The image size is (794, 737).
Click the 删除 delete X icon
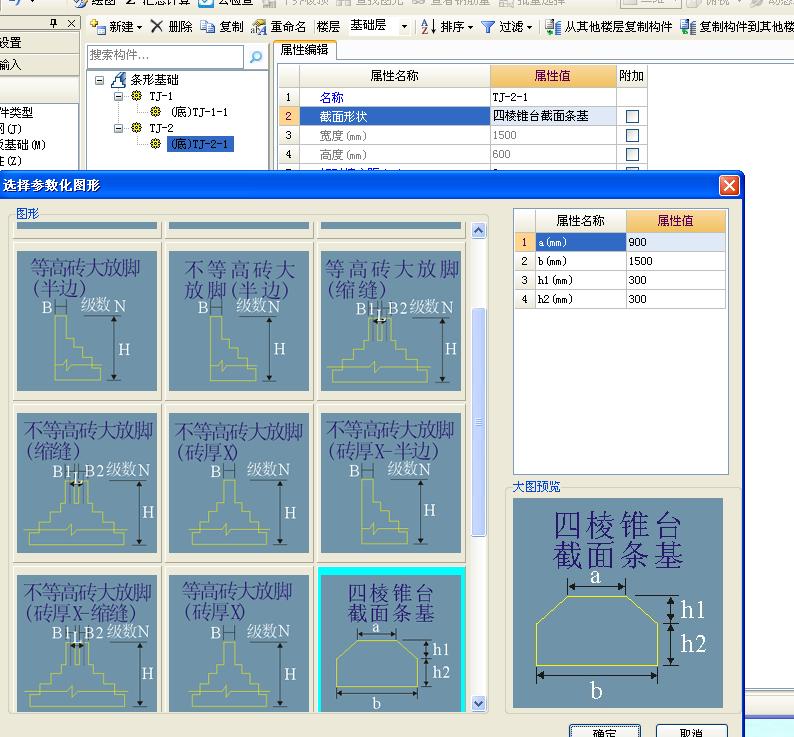tap(157, 26)
